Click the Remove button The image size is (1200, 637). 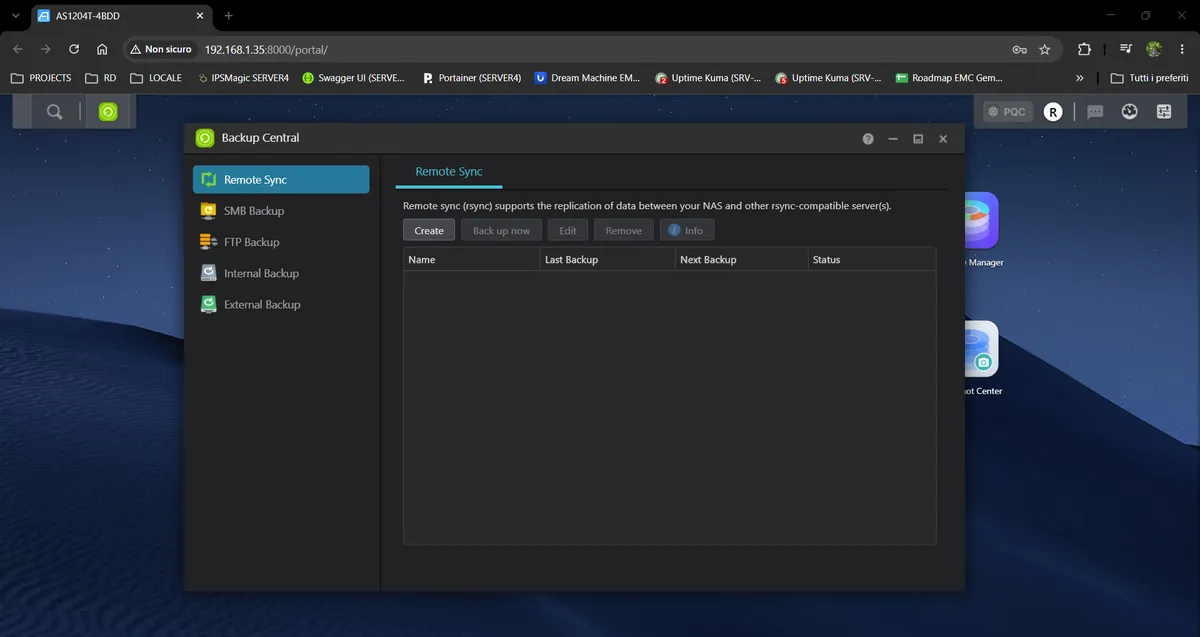(x=624, y=231)
